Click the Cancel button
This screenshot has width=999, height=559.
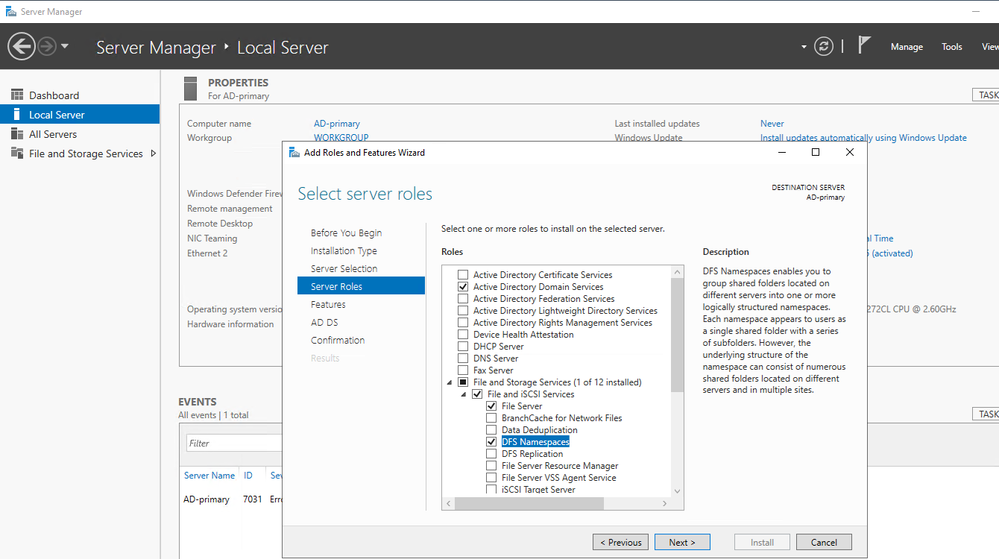coord(824,542)
